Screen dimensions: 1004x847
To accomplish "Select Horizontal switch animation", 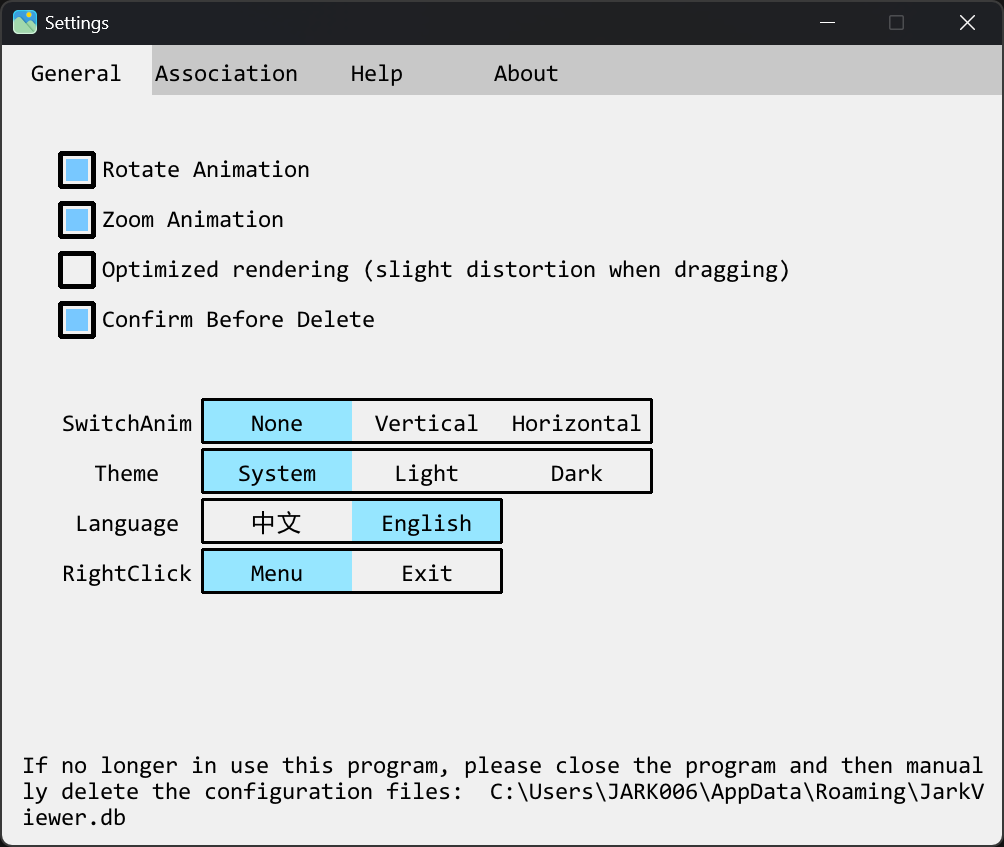I will coord(575,422).
